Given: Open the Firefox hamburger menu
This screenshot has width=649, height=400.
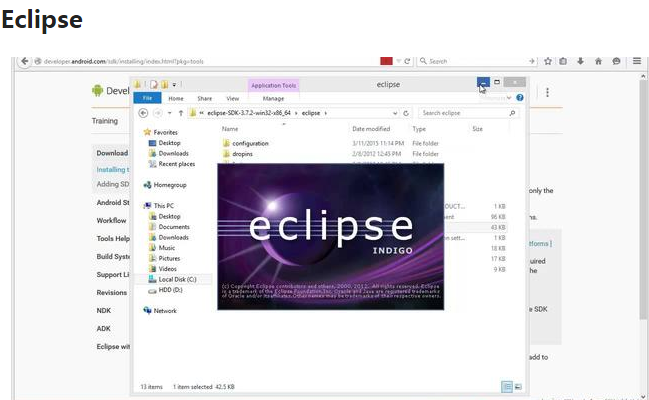Looking at the screenshot, I should [637, 61].
